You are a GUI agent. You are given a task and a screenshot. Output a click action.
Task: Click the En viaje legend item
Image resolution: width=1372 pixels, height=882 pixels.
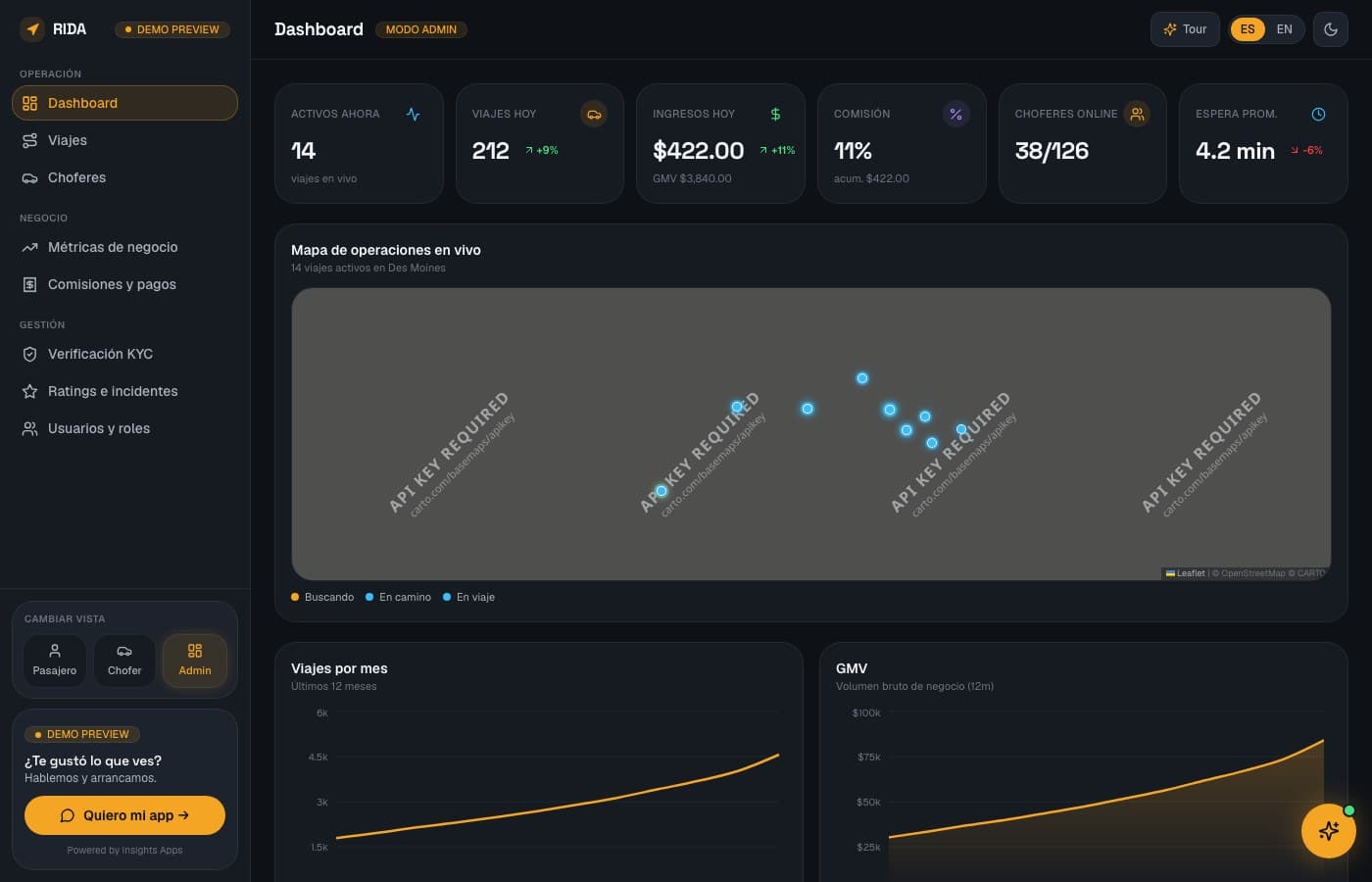[468, 597]
